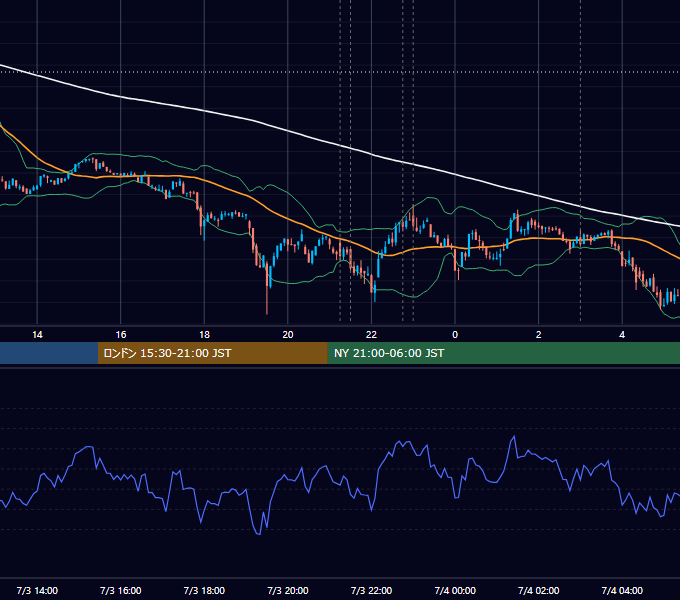Click the 7/3 22:00 date label

point(371,590)
